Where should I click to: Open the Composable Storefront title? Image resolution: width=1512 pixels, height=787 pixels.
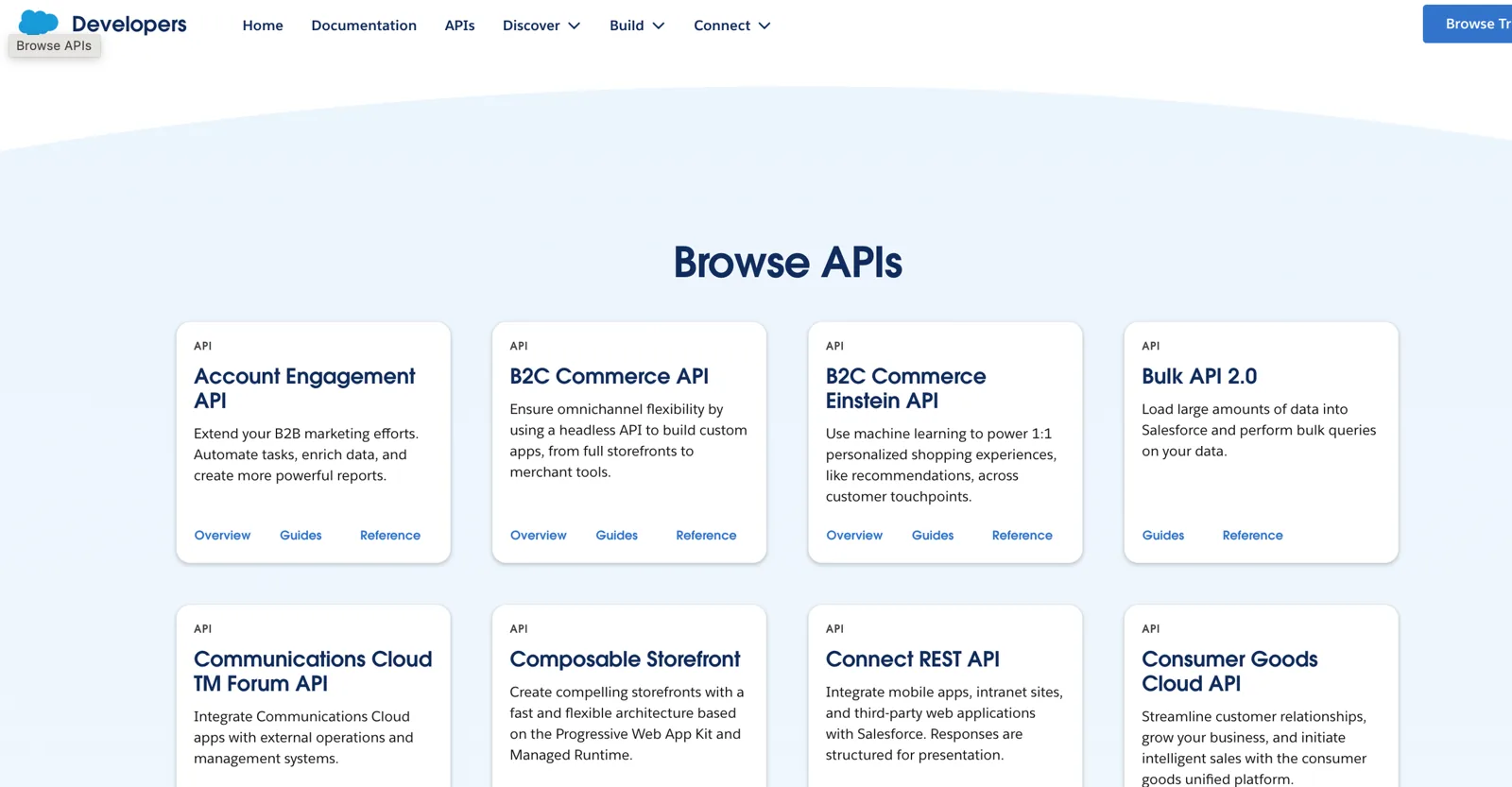625,659
